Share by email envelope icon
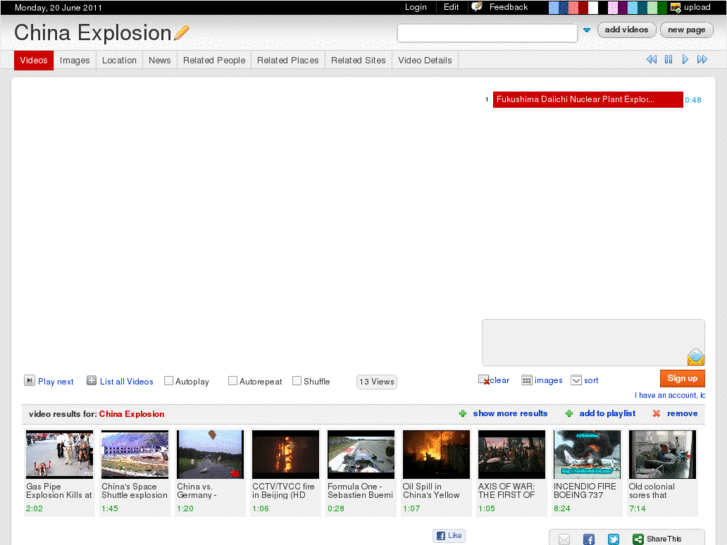Image resolution: width=727 pixels, height=545 pixels. [564, 539]
